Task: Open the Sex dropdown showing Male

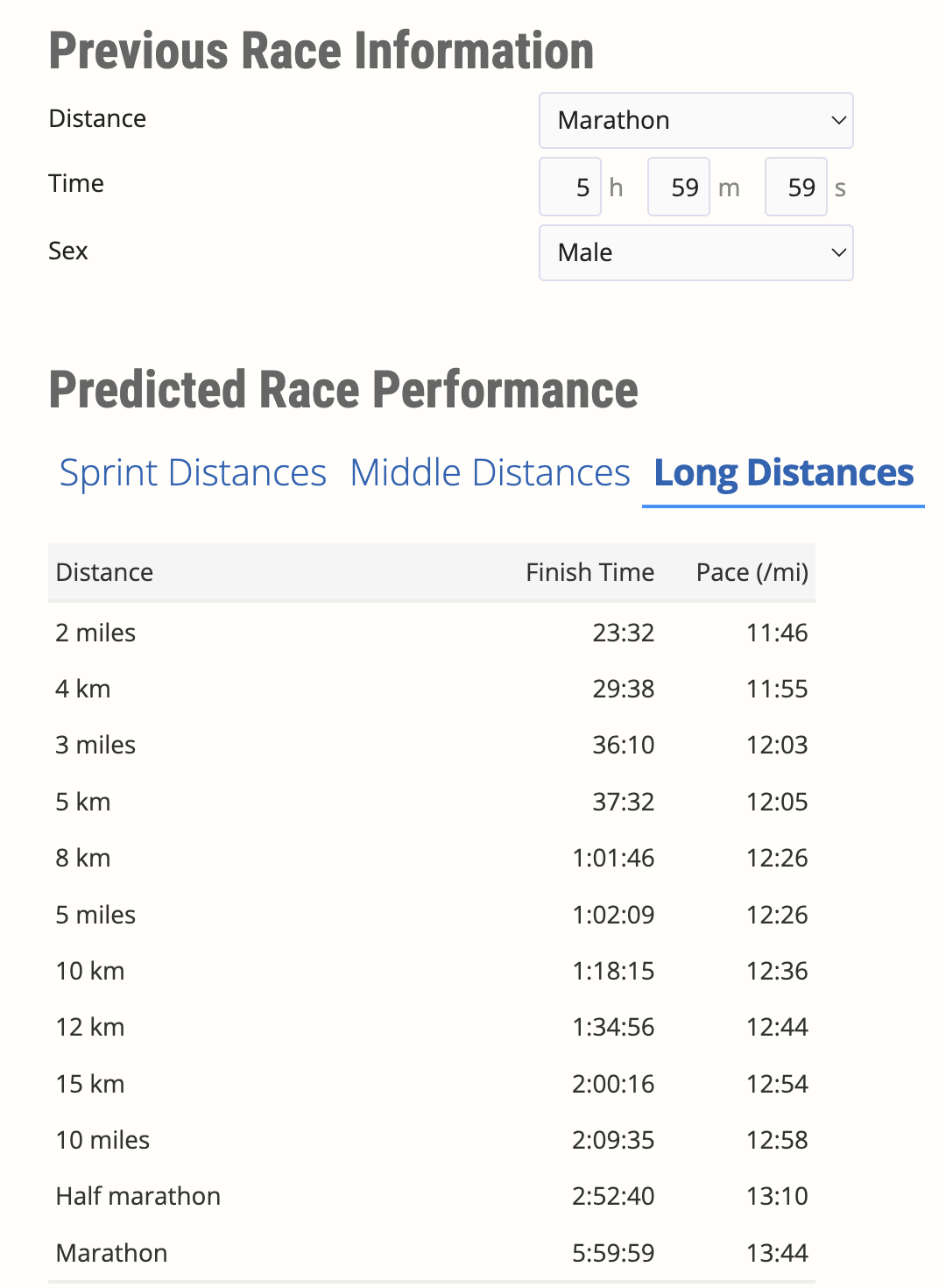Action: 695,252
